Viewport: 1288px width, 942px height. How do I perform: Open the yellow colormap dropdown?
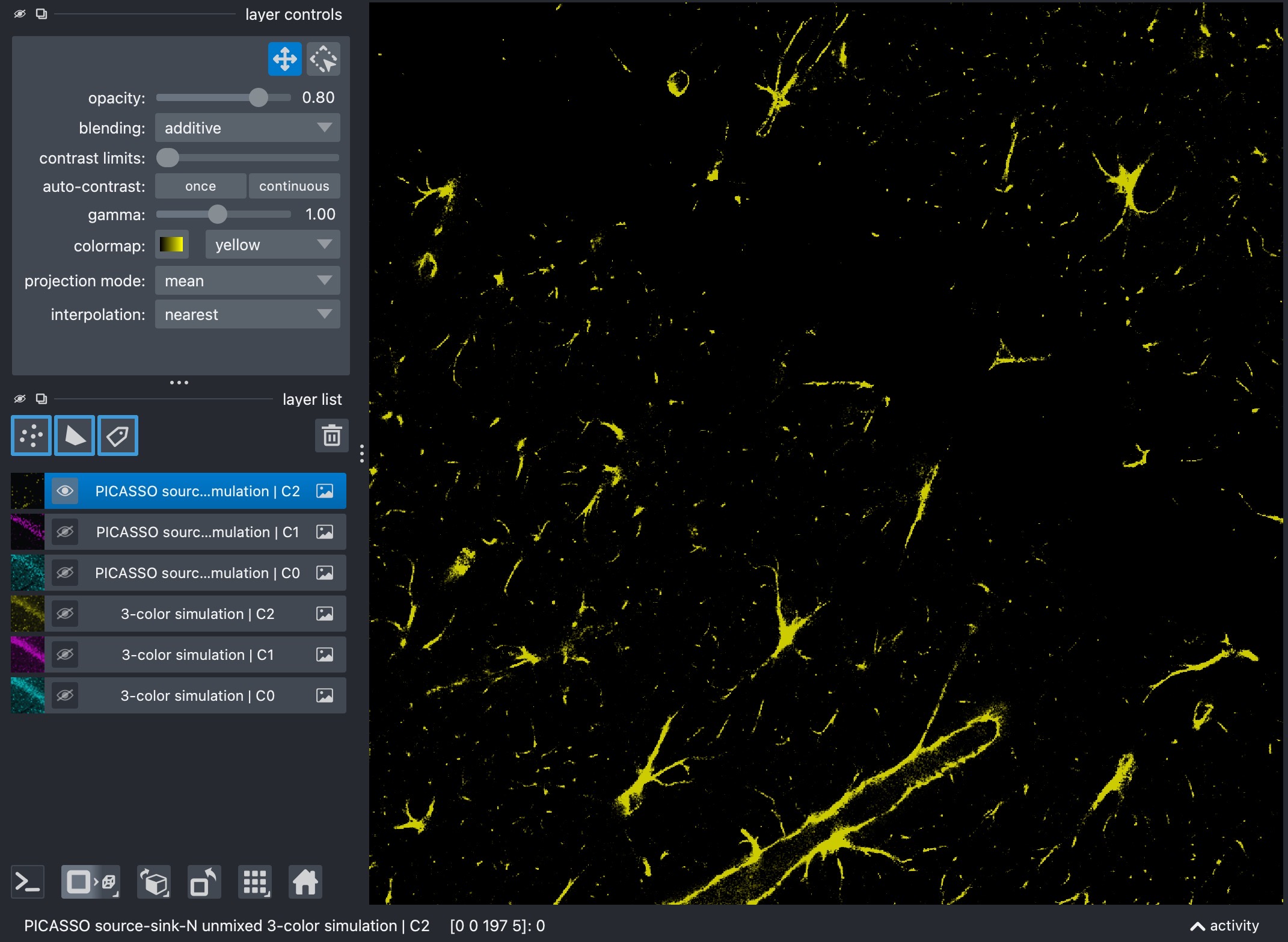point(273,245)
